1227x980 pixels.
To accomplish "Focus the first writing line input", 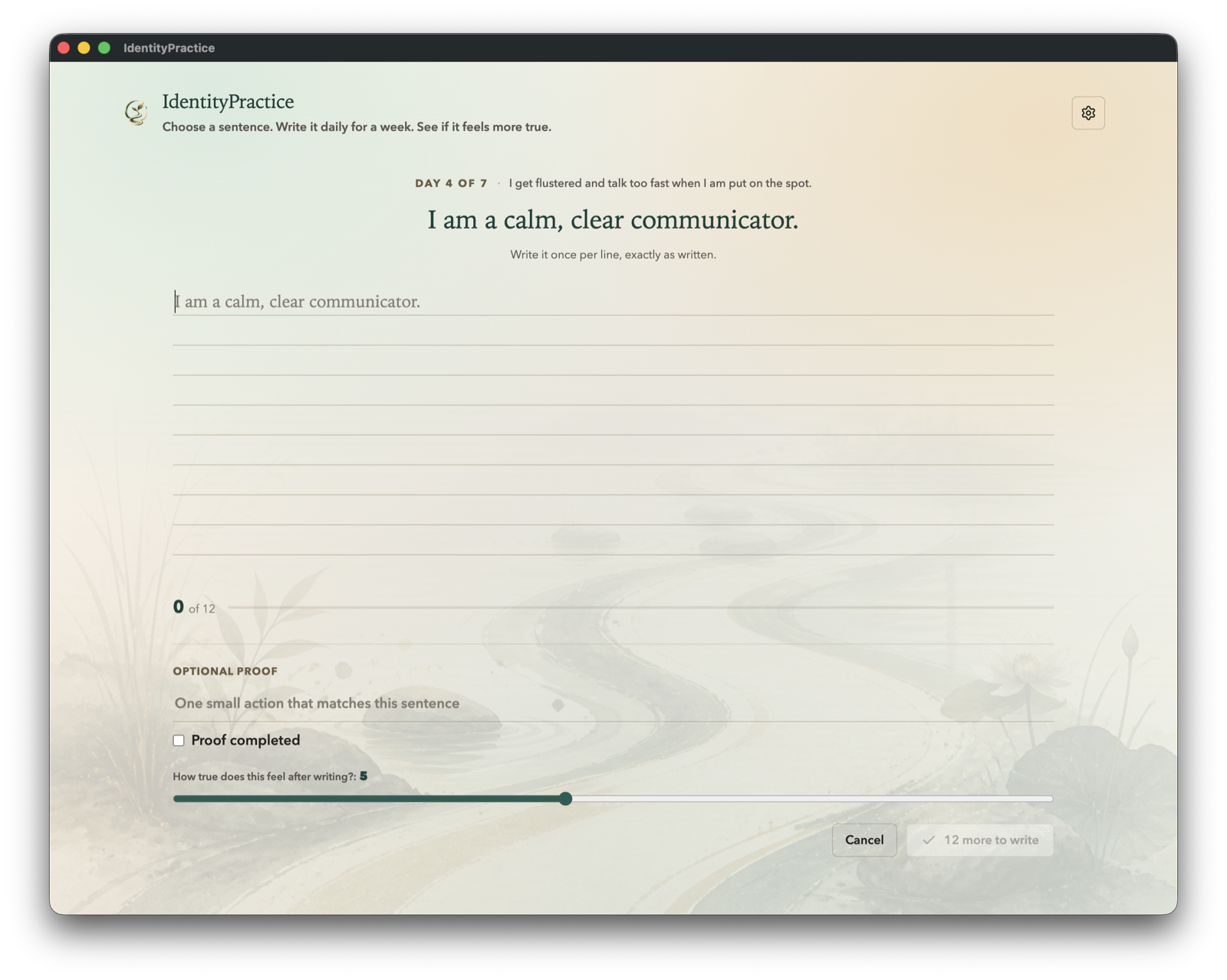I will [613, 301].
